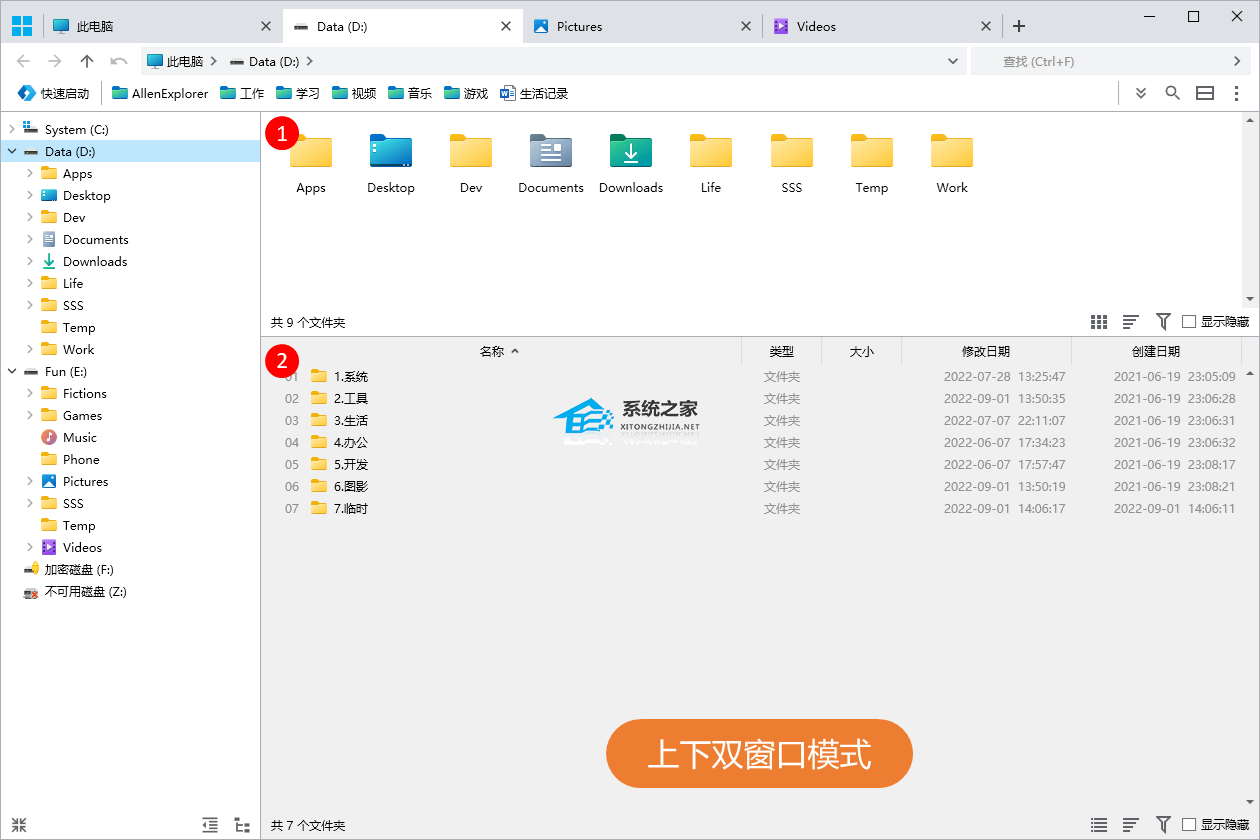Open the AllenExplorer bookmark folder
Screen dimensions: 1260x840
pos(160,93)
